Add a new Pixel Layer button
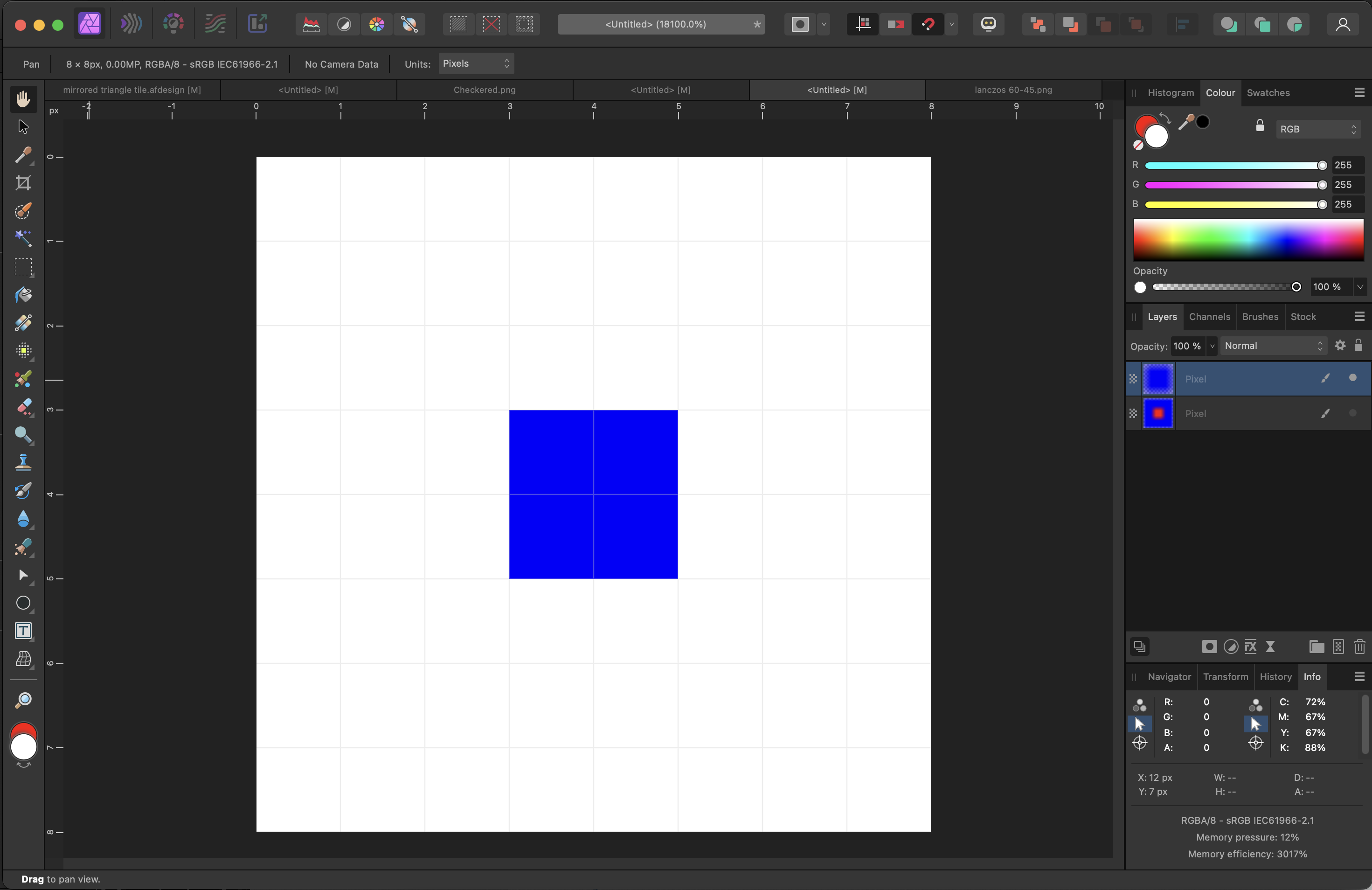 point(1338,647)
